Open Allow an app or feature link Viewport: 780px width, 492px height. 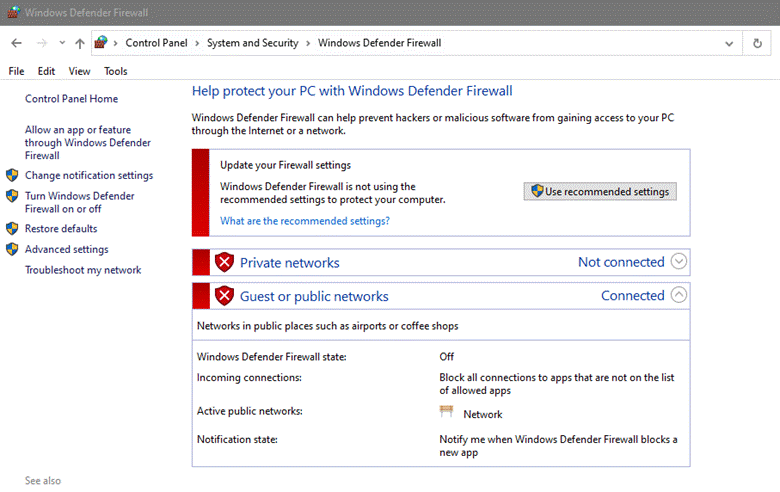88,142
